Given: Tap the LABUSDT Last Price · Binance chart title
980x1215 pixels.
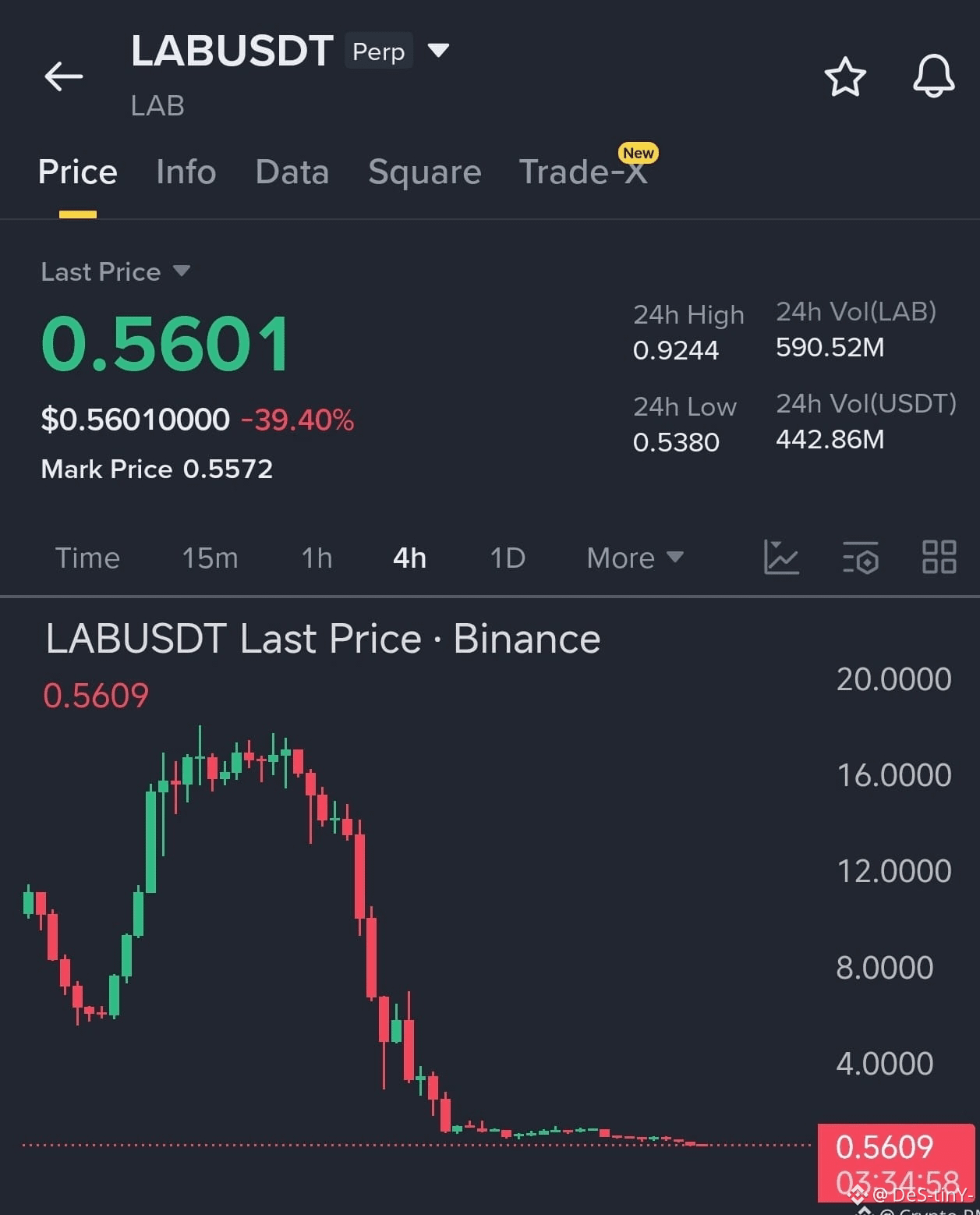Looking at the screenshot, I should [x=323, y=639].
